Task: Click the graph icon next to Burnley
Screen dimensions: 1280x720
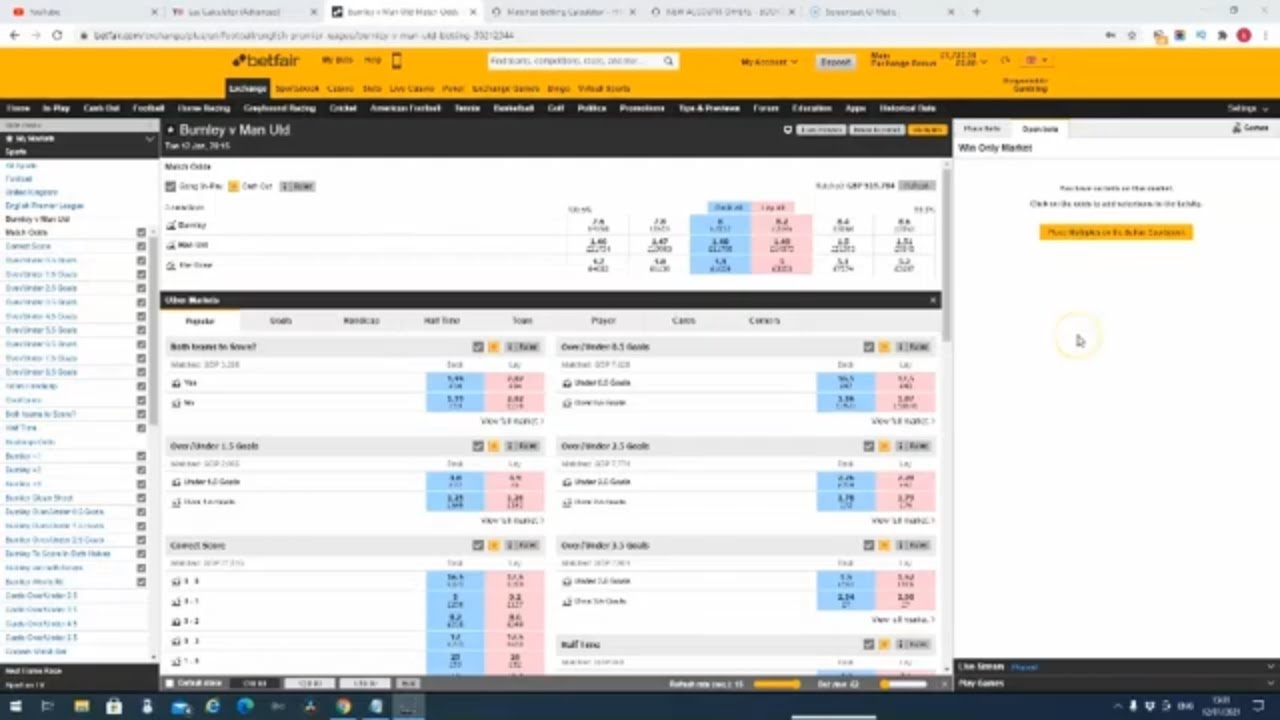Action: [171, 225]
